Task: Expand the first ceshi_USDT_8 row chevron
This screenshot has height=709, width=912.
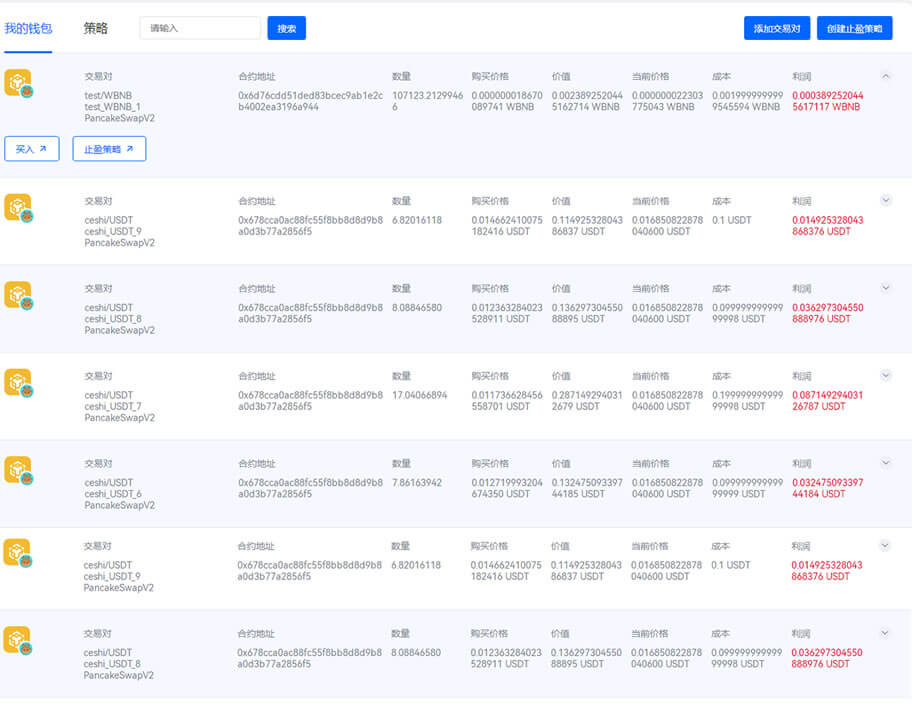Action: pyautogui.click(x=885, y=288)
